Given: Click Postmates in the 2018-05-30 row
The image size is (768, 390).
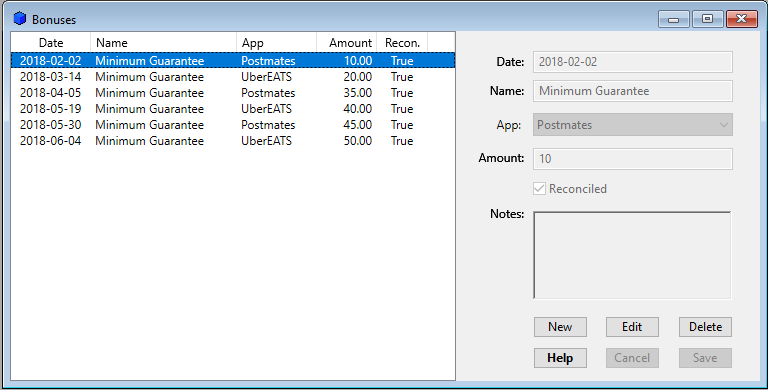Looking at the screenshot, I should point(268,125).
